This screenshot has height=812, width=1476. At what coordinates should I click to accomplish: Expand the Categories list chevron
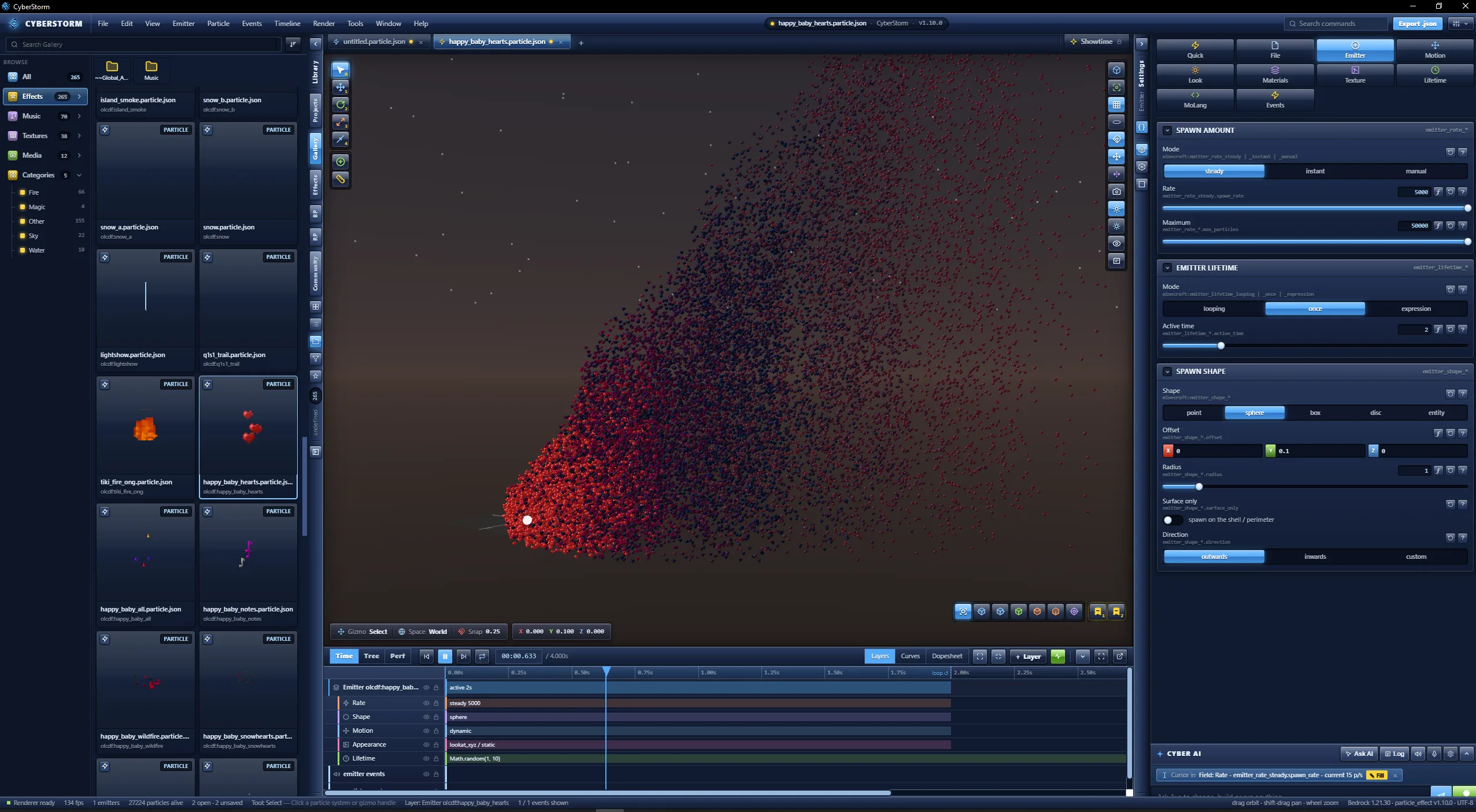(79, 175)
